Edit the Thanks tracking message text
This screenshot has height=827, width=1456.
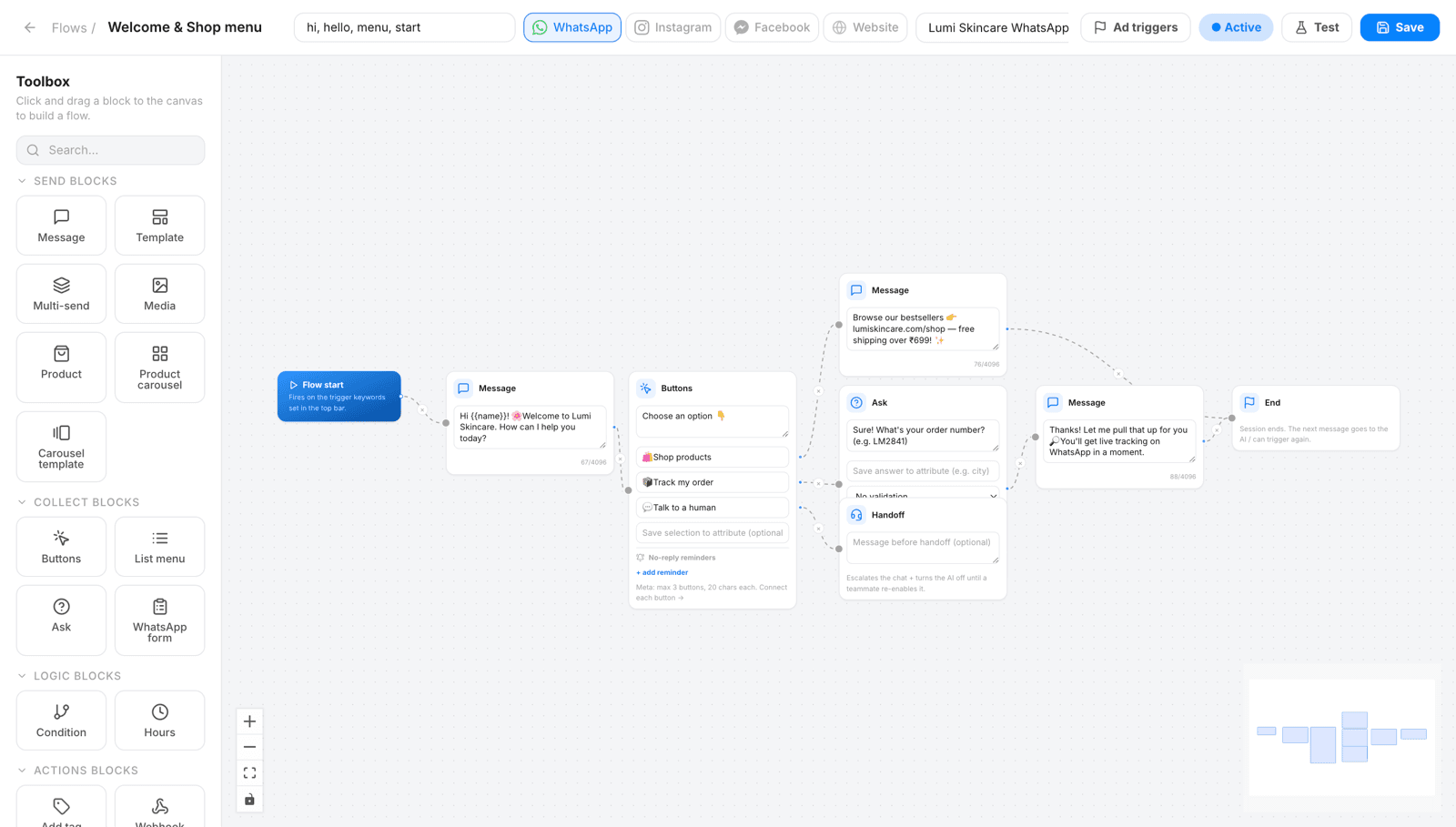[x=1119, y=441]
